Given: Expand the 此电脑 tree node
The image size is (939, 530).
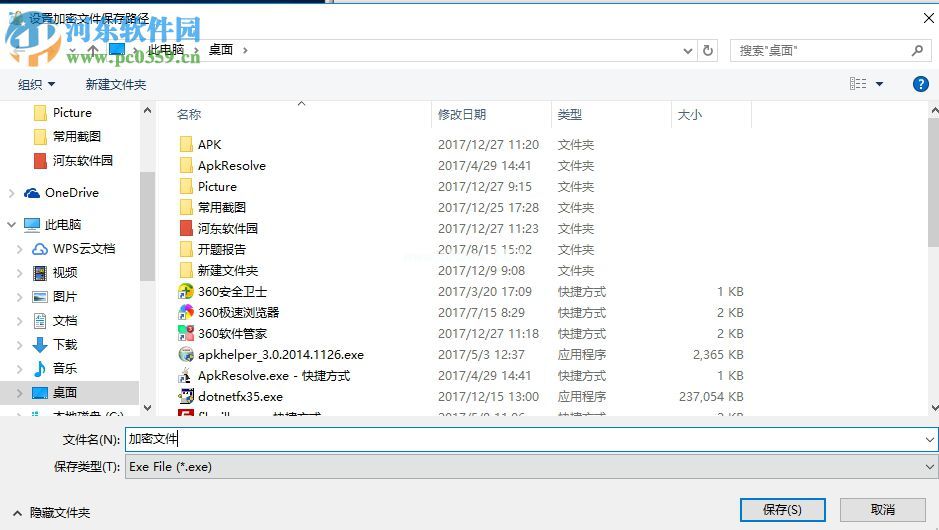Looking at the screenshot, I should [12, 225].
